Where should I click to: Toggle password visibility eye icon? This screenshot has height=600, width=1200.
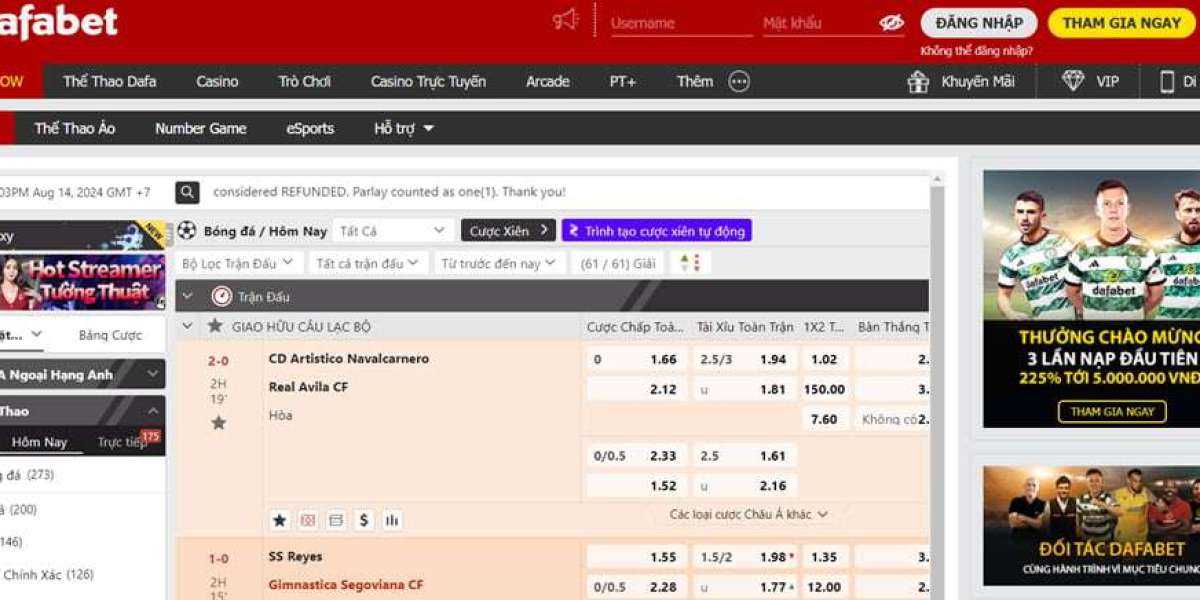(891, 22)
